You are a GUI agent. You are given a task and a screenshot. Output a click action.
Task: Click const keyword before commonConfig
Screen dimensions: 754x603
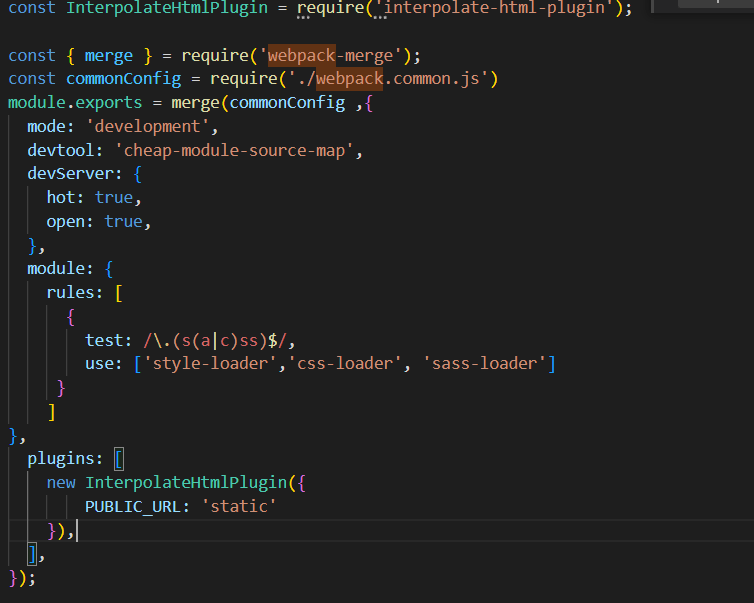tap(32, 78)
